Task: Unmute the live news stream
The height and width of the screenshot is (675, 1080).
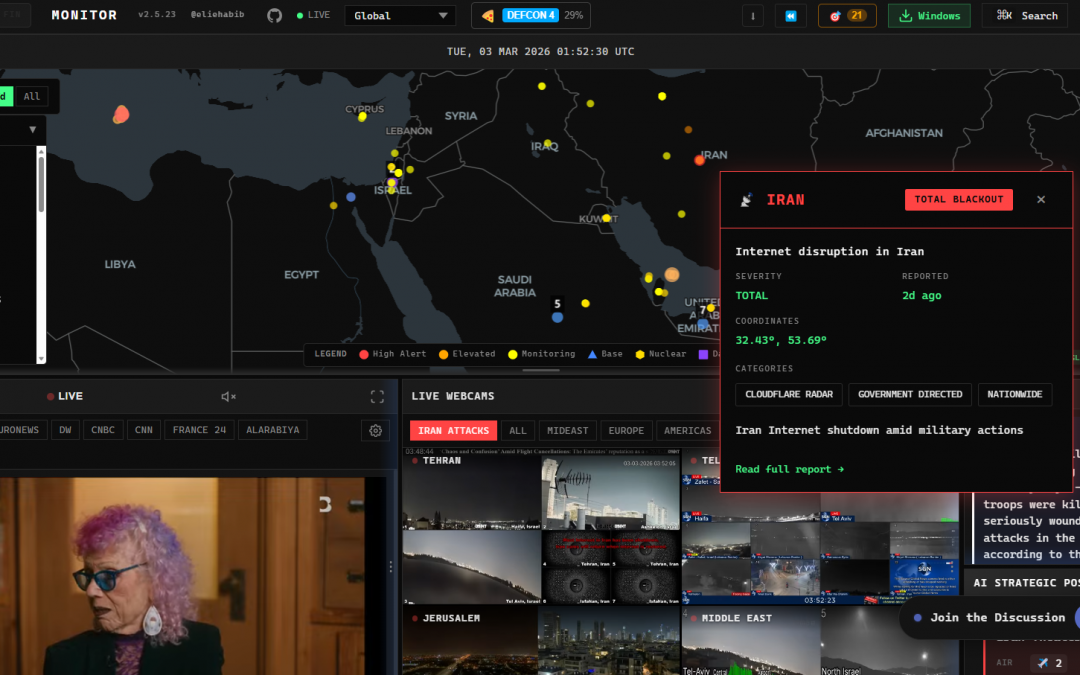Action: (x=228, y=397)
